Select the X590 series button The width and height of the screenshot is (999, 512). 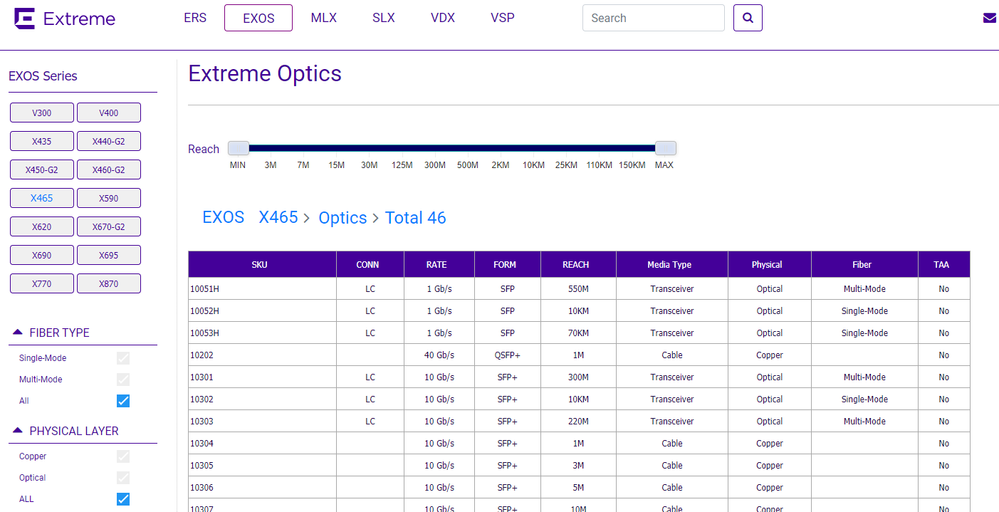tap(109, 198)
